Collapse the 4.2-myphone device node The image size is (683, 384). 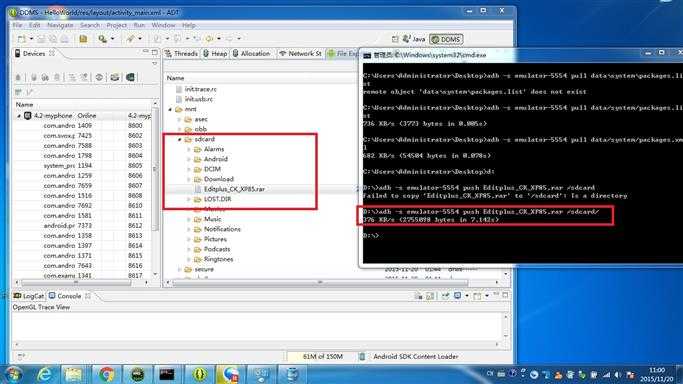pyautogui.click(x=19, y=116)
